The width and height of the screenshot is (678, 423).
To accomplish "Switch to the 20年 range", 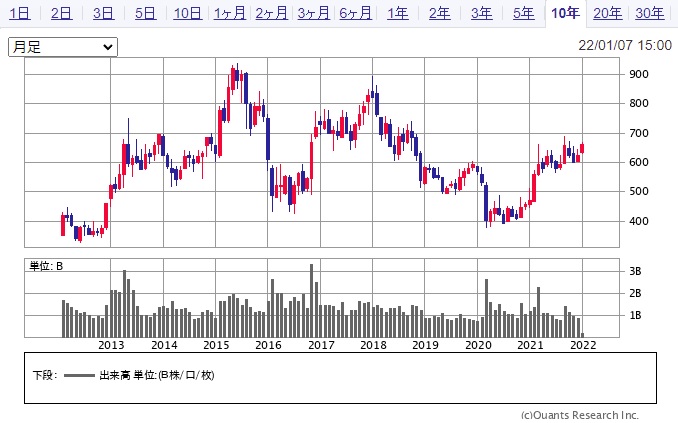I will 608,13.
